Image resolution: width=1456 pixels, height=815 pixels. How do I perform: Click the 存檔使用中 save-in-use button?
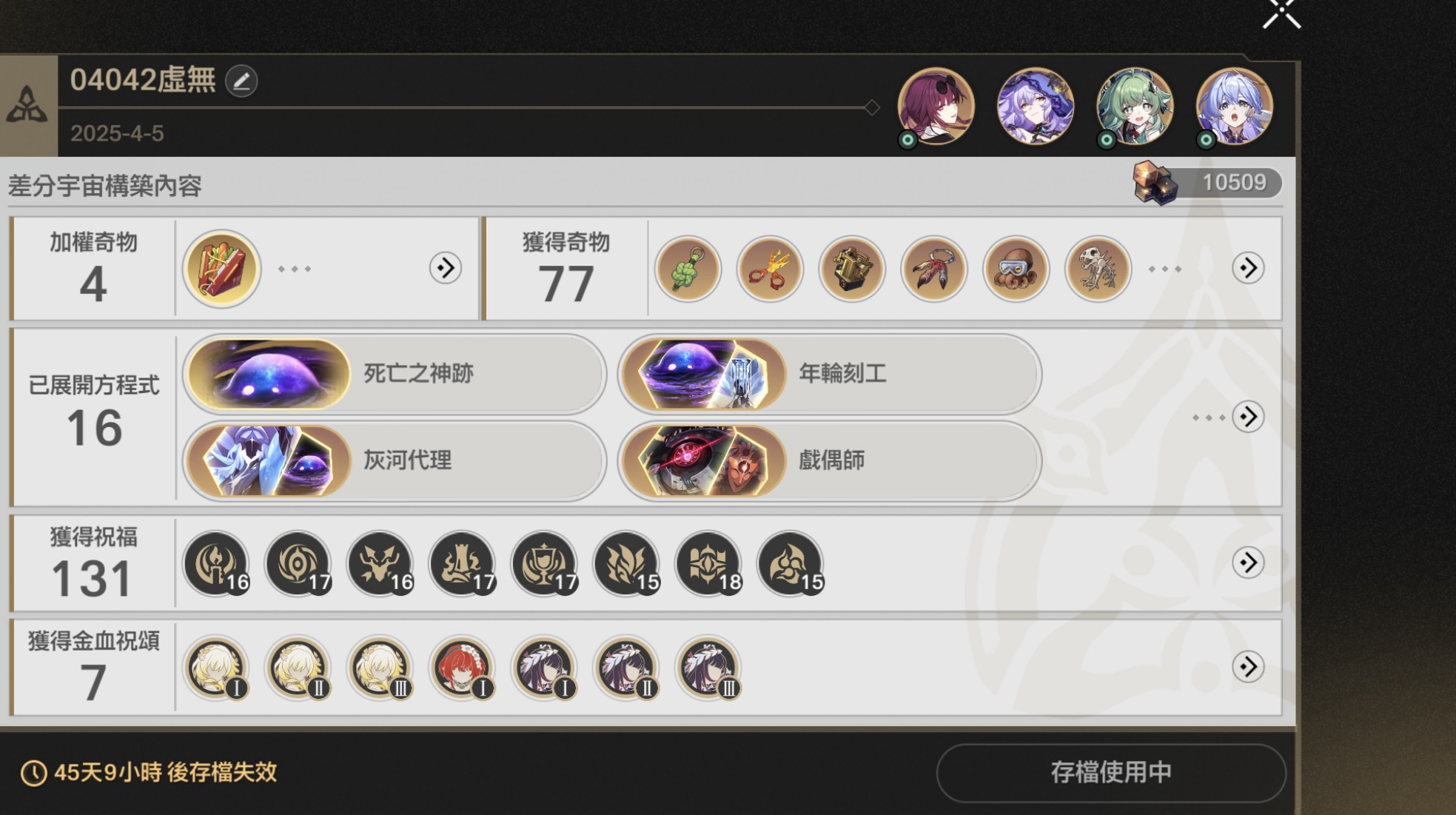click(1111, 773)
